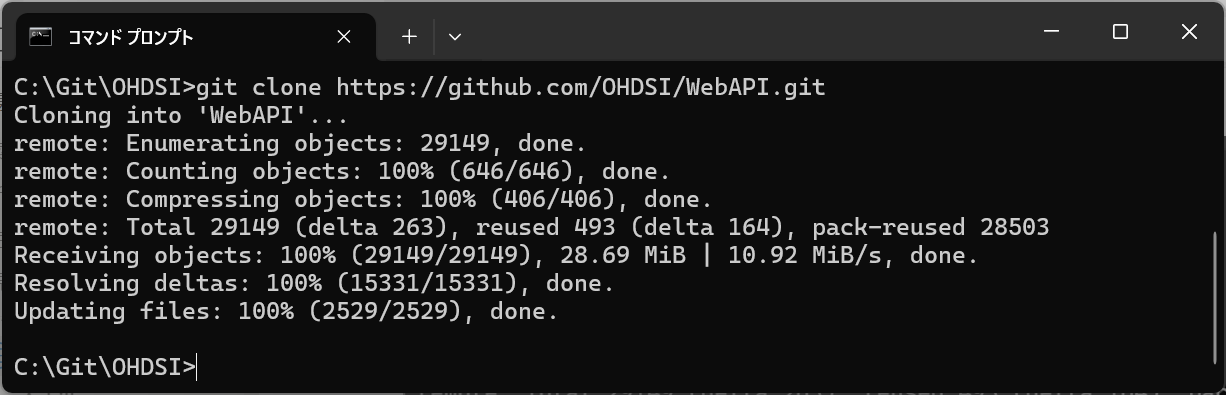
Task: Minimize the terminal window
Action: point(1051,33)
